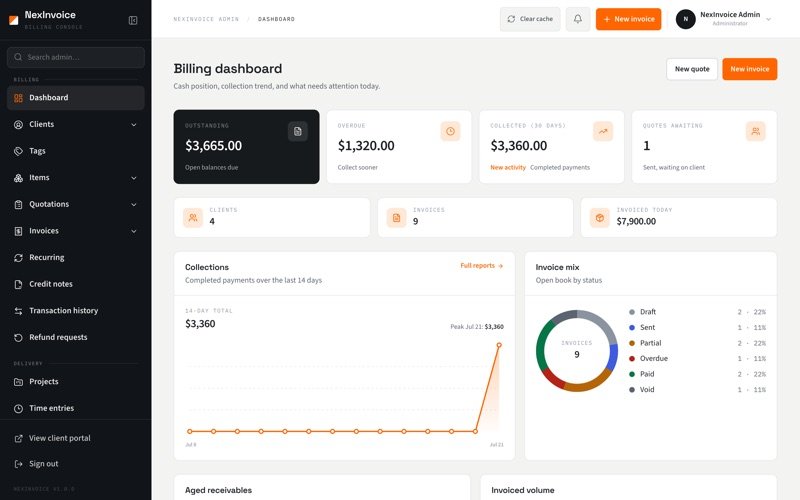The image size is (800, 500).
Task: Expand the Items submenu chevron
Action: (134, 178)
